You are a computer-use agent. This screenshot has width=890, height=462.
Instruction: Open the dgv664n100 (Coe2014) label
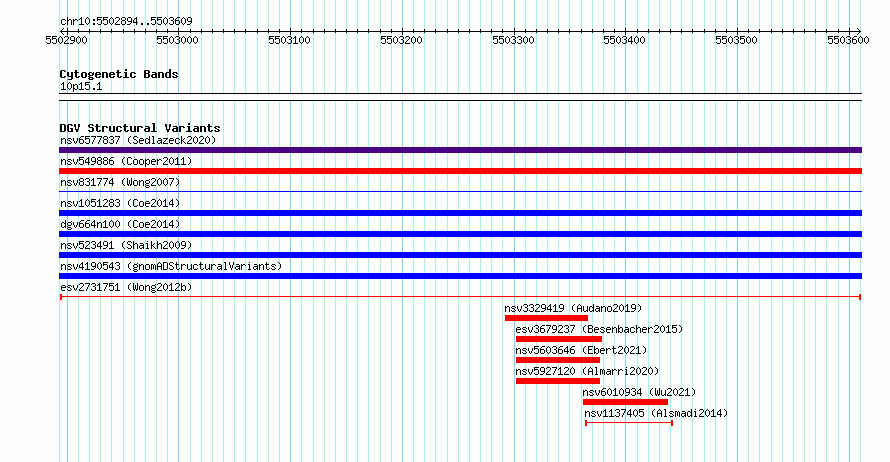tap(120, 224)
